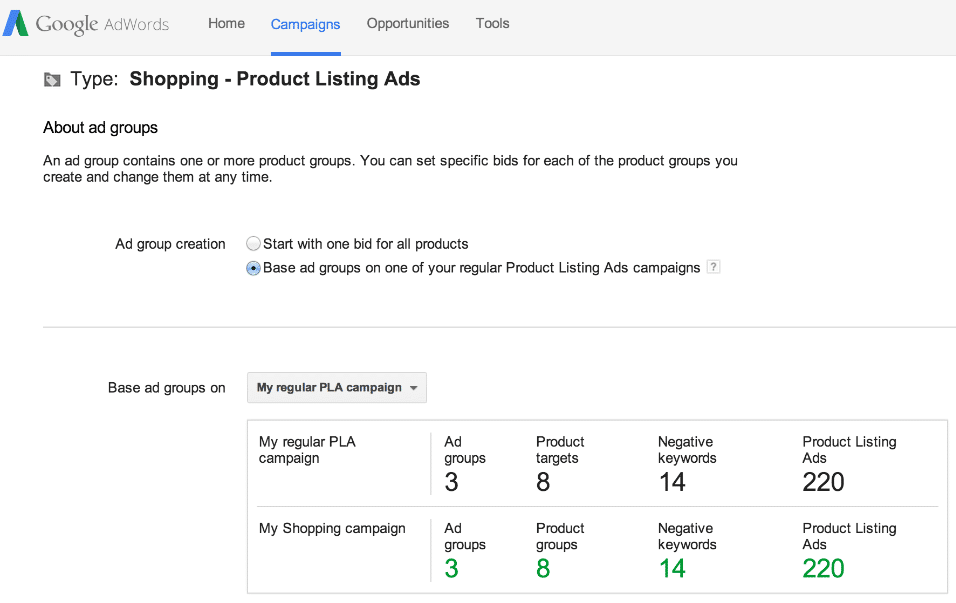Click the Product targets value 8
956x603 pixels.
tap(543, 482)
